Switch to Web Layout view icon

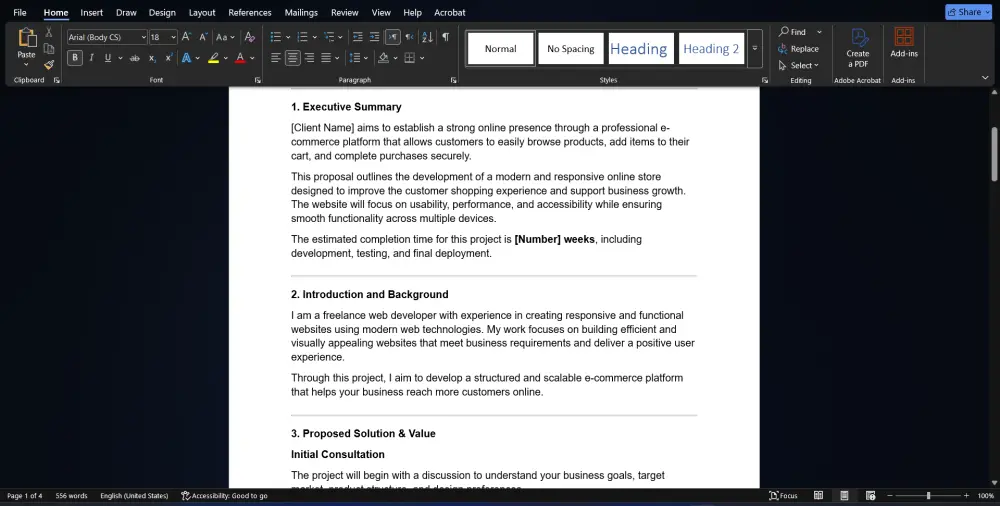tap(871, 496)
